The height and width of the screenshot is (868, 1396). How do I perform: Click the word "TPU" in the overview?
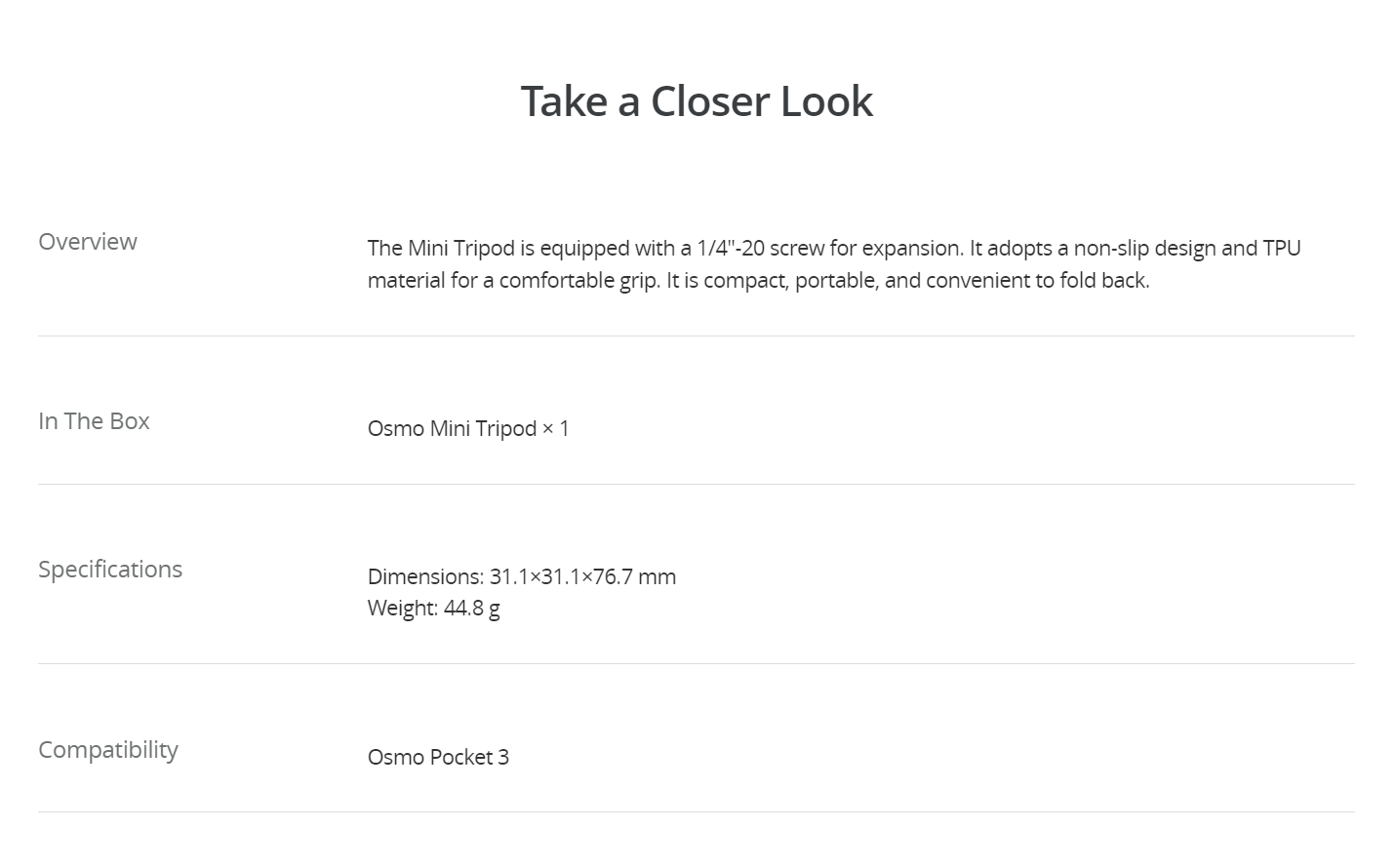[1282, 249]
